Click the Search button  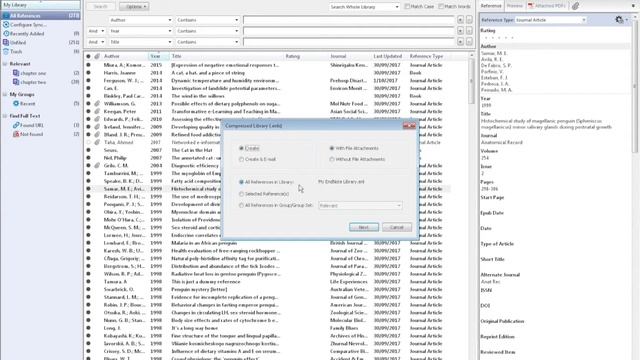pyautogui.click(x=100, y=7)
